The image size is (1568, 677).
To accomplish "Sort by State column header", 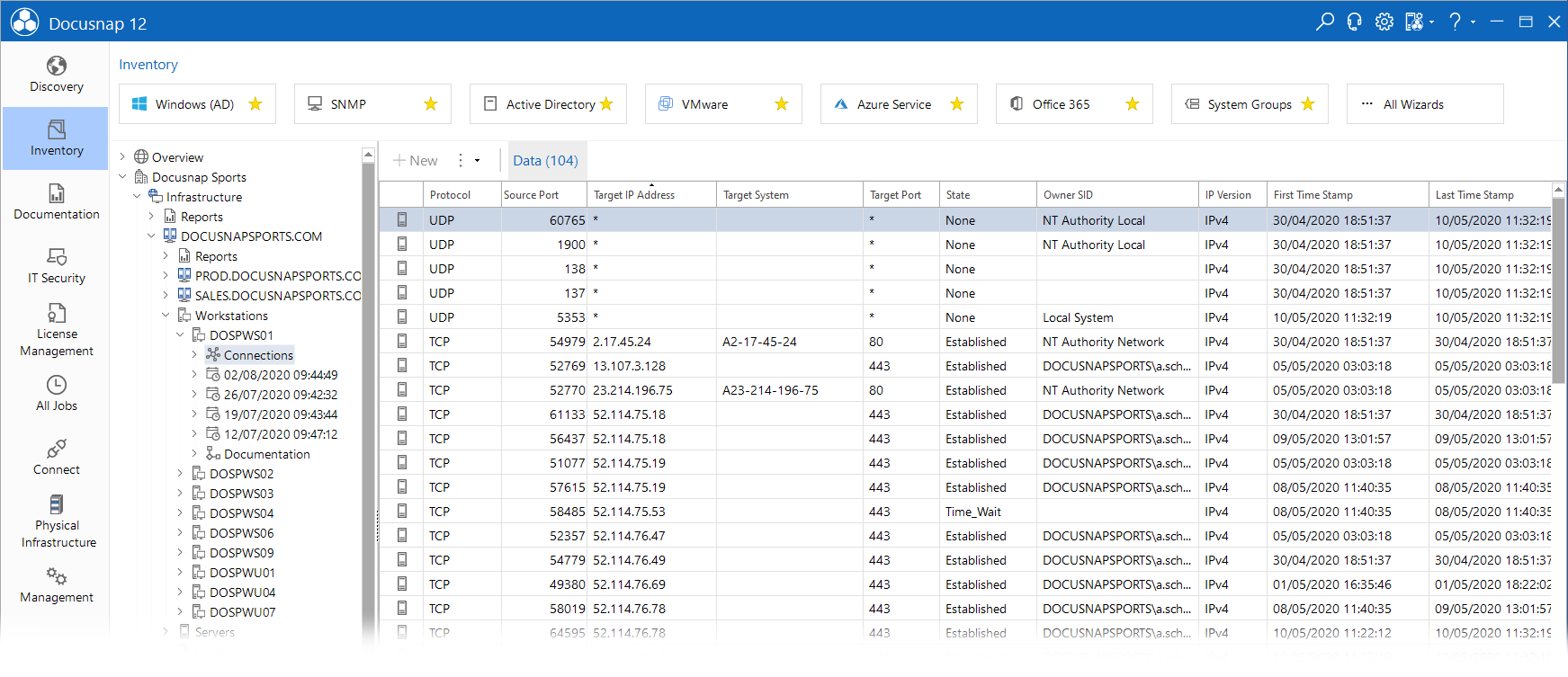I will point(988,194).
